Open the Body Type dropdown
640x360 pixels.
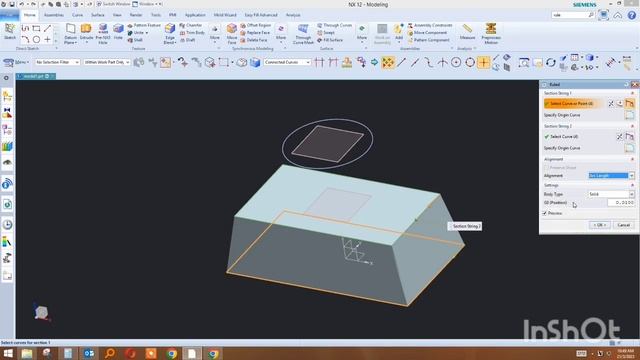pyautogui.click(x=611, y=194)
